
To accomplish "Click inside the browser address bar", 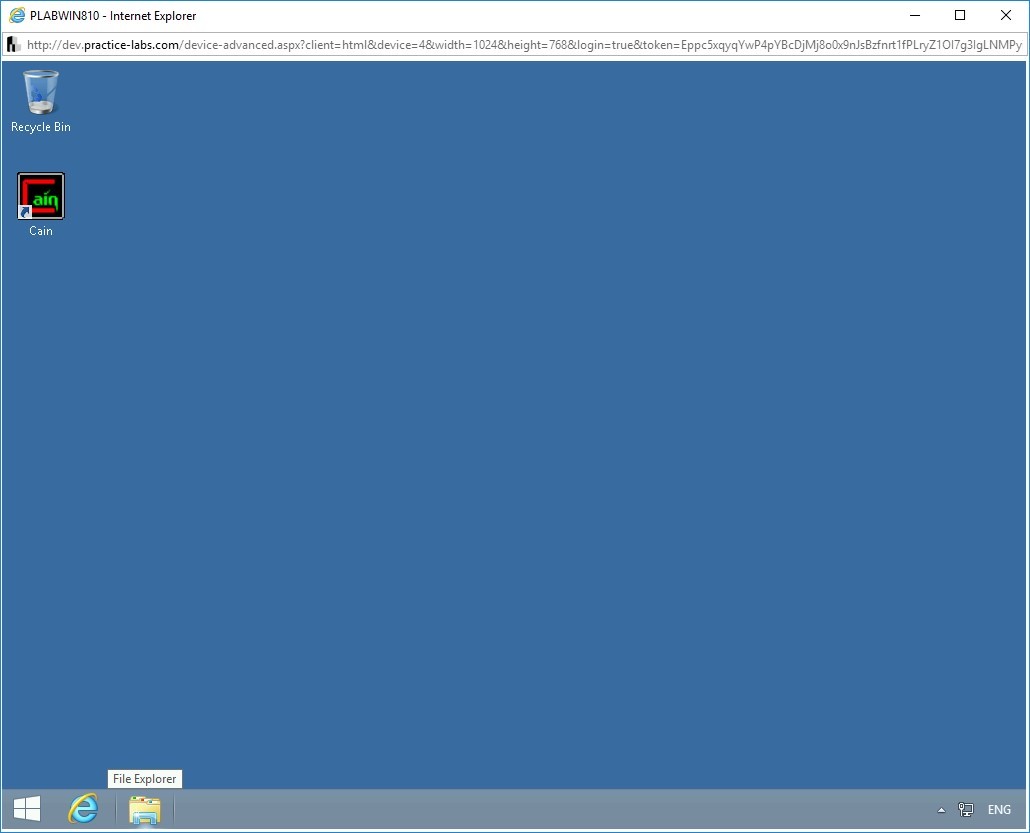I will pyautogui.click(x=500, y=44).
